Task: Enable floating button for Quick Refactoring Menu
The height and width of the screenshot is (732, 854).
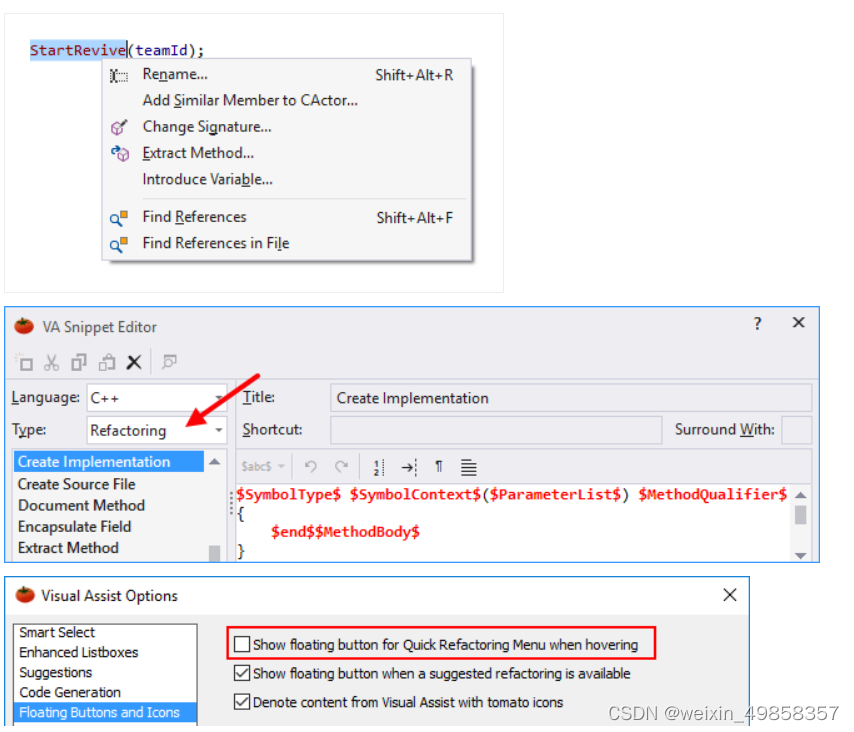Action: pos(242,644)
